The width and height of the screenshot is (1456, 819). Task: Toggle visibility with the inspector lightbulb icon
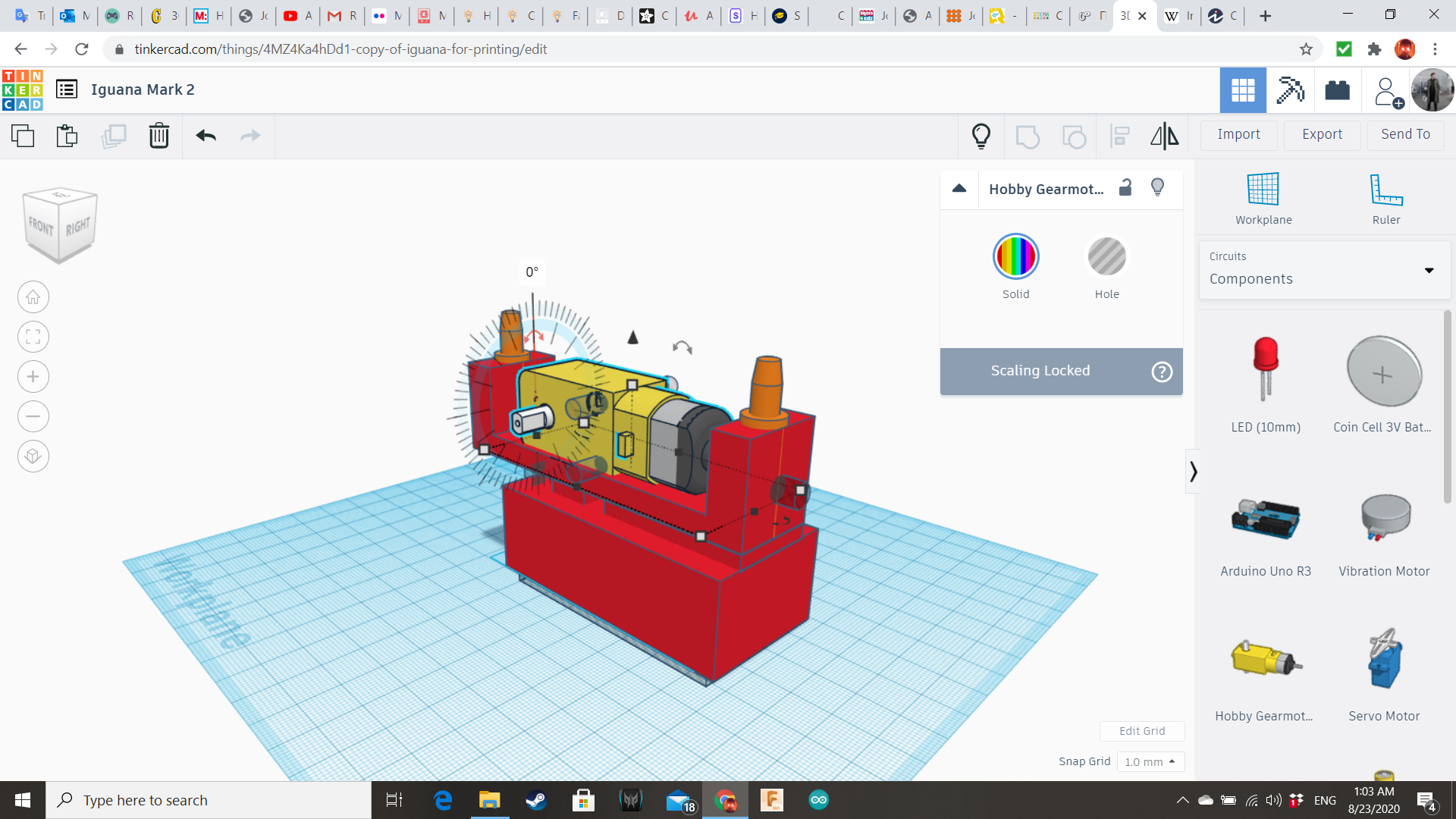[x=1157, y=187]
